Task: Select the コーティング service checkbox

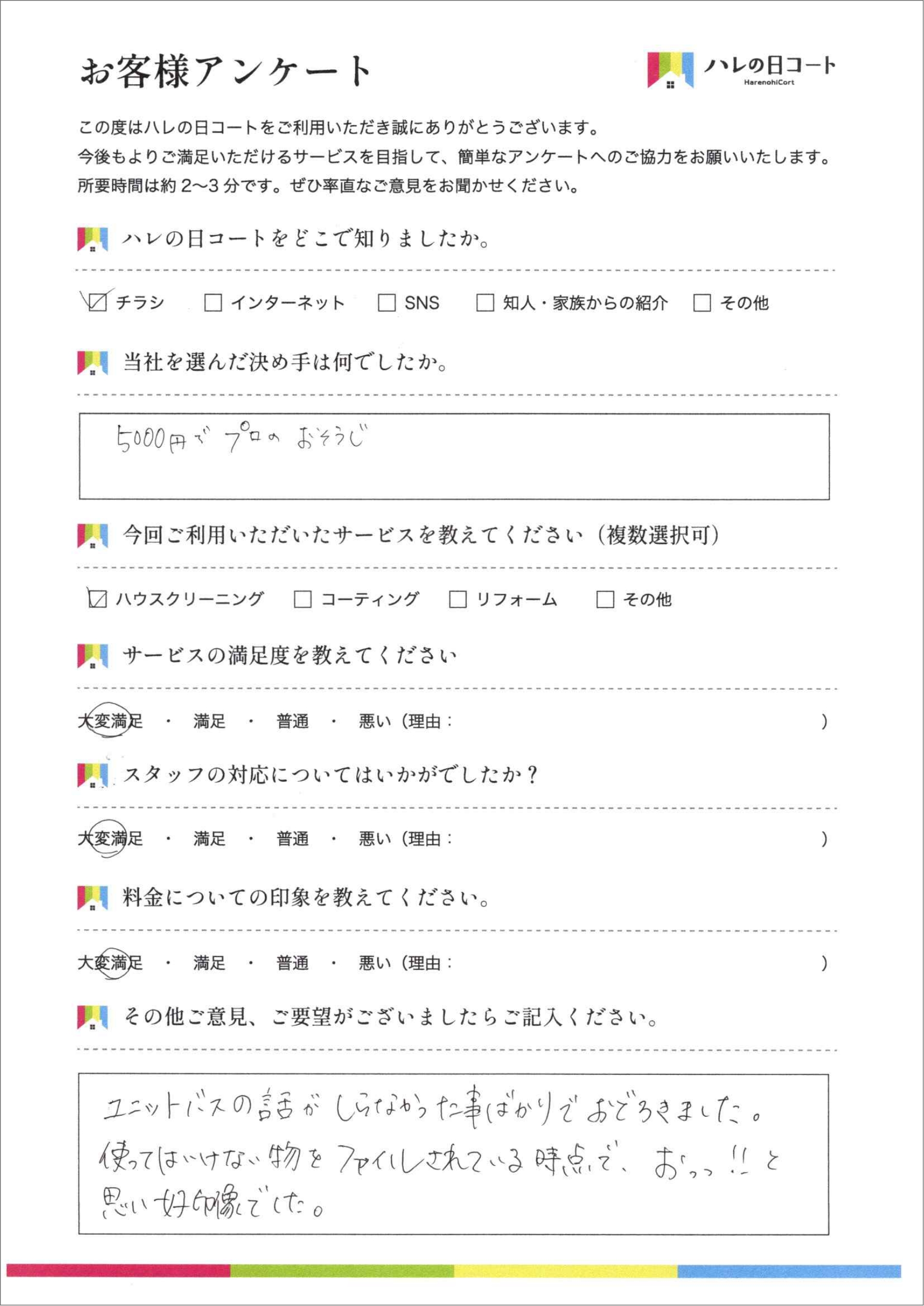Action: click(302, 599)
